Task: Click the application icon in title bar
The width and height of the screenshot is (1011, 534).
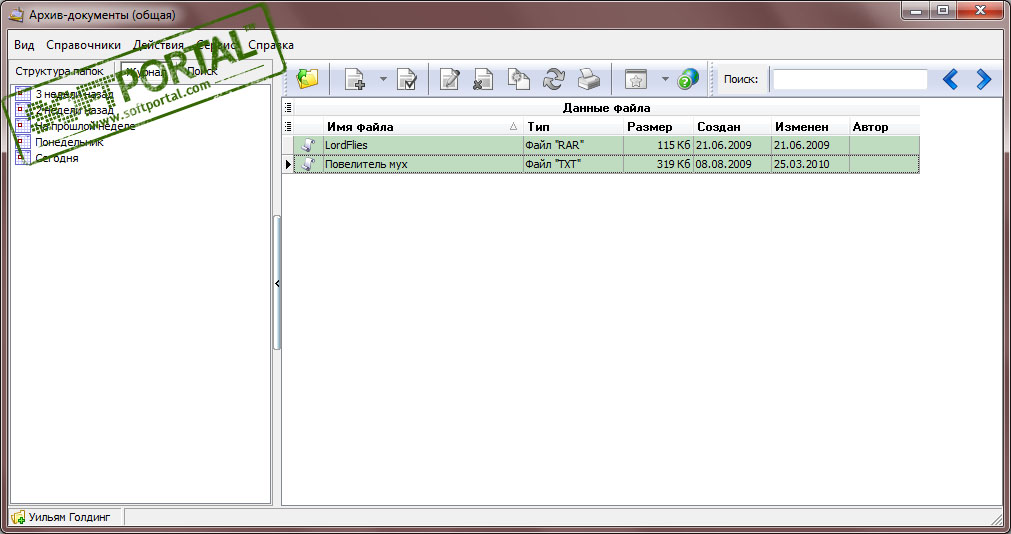Action: (x=15, y=14)
